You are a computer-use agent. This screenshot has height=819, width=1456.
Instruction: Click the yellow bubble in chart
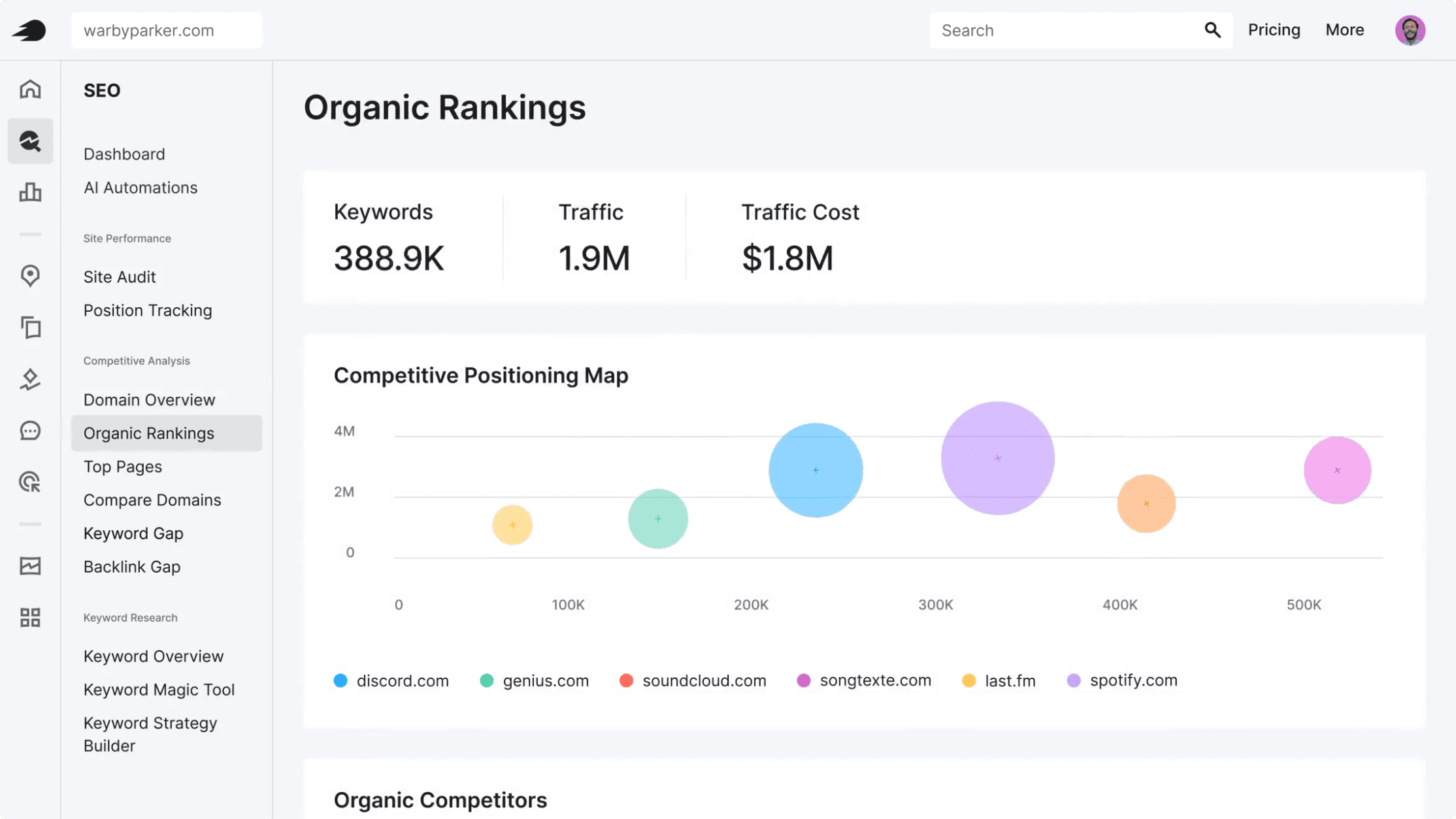[512, 525]
